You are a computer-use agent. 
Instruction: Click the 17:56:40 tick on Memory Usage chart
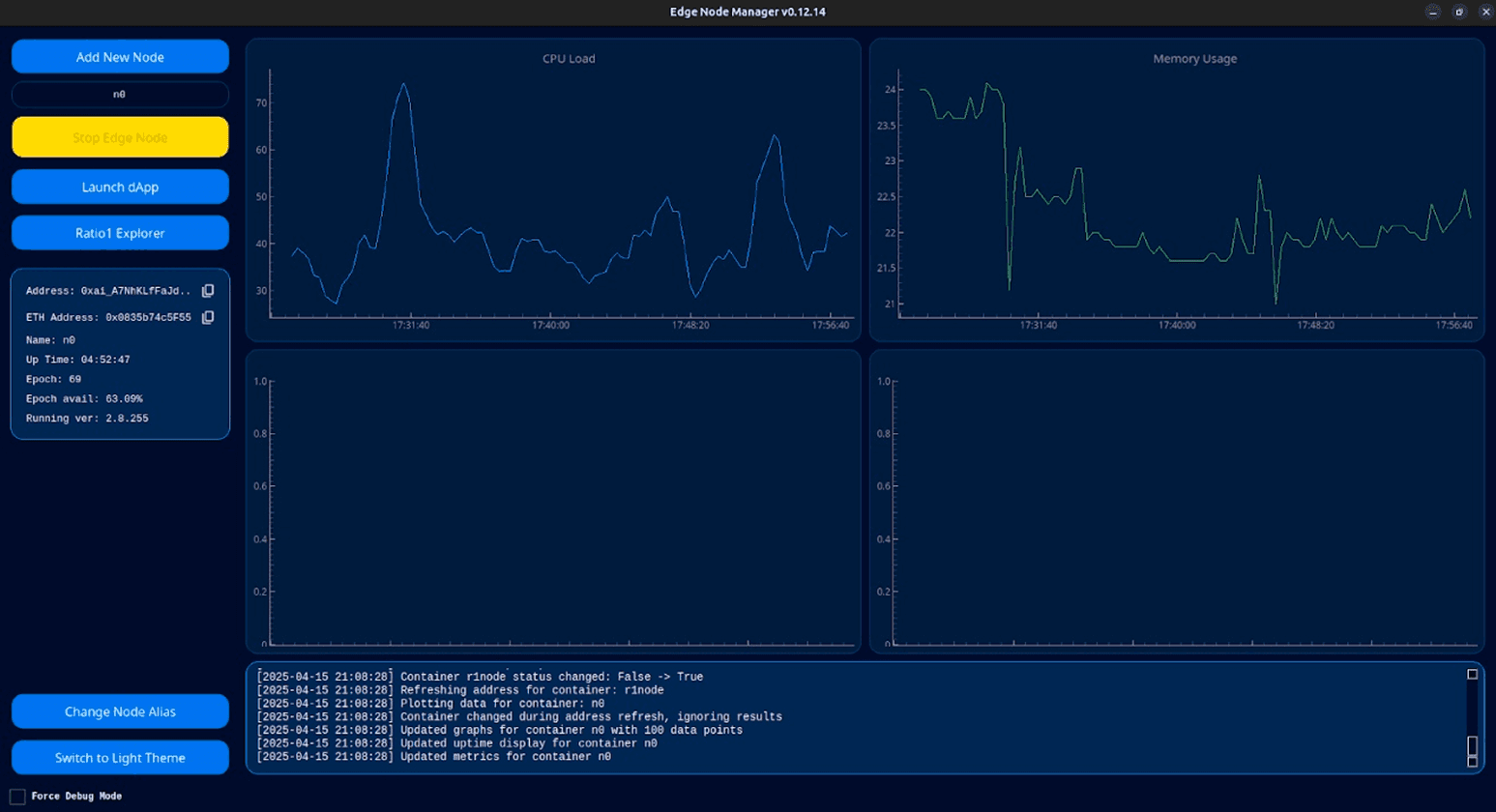tap(1454, 326)
